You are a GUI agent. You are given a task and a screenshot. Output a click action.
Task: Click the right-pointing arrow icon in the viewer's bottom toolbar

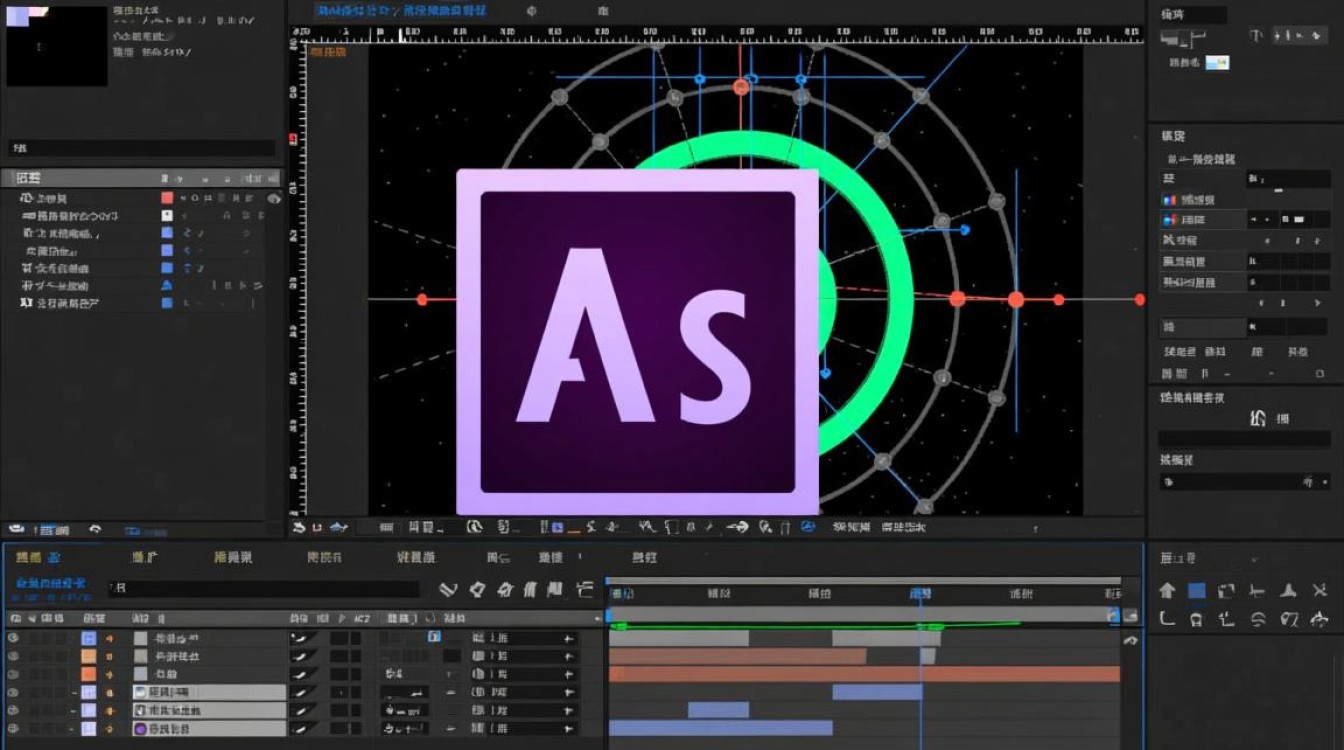739,527
